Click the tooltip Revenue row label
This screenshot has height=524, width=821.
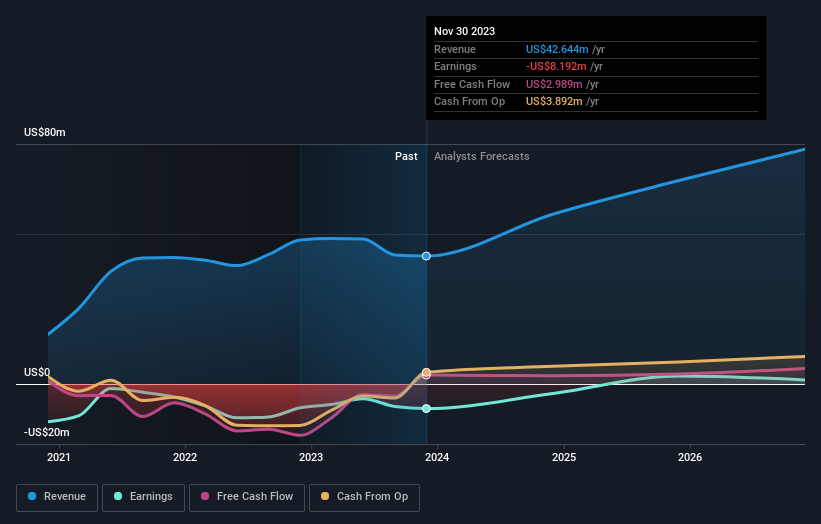(x=455, y=49)
